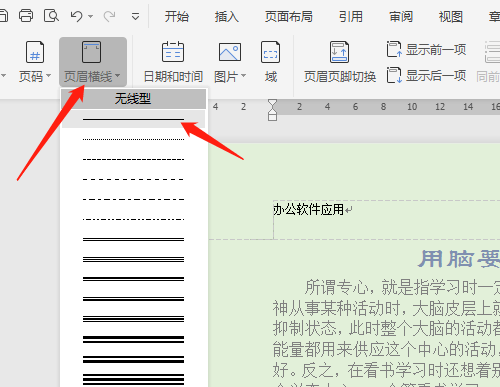Click the document title 用脑要
Viewport: 500px width, 387px height.
pos(459,259)
